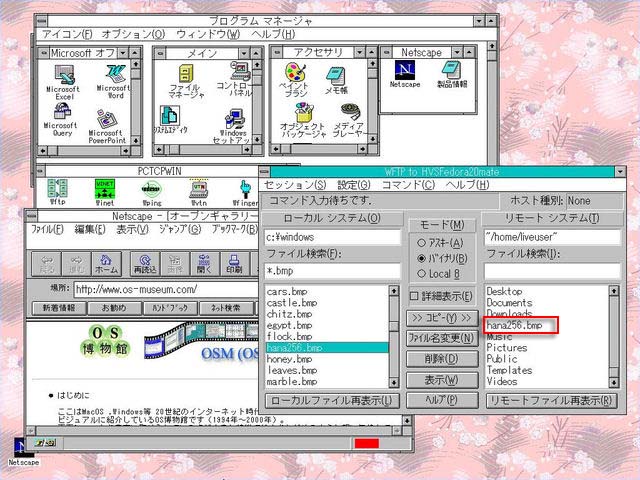Select the アスキー(A) transfer mode
This screenshot has width=640, height=480.
pos(440,243)
